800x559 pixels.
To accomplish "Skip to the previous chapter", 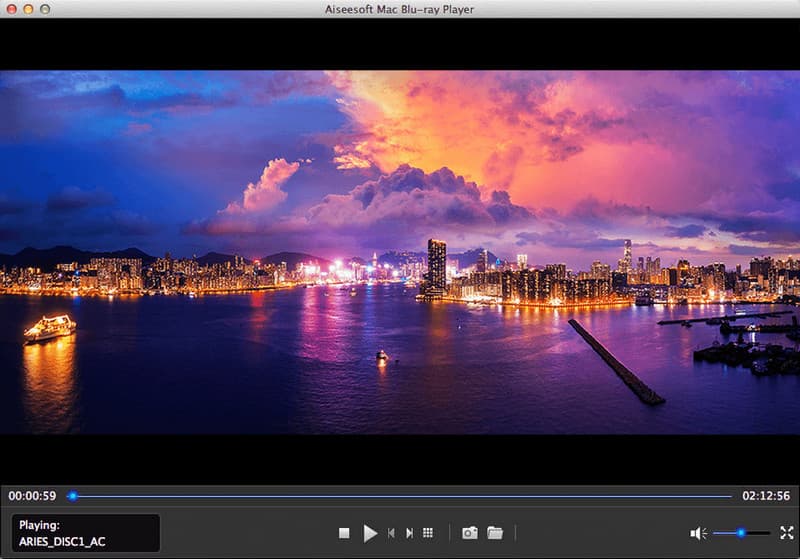I will (x=391, y=533).
